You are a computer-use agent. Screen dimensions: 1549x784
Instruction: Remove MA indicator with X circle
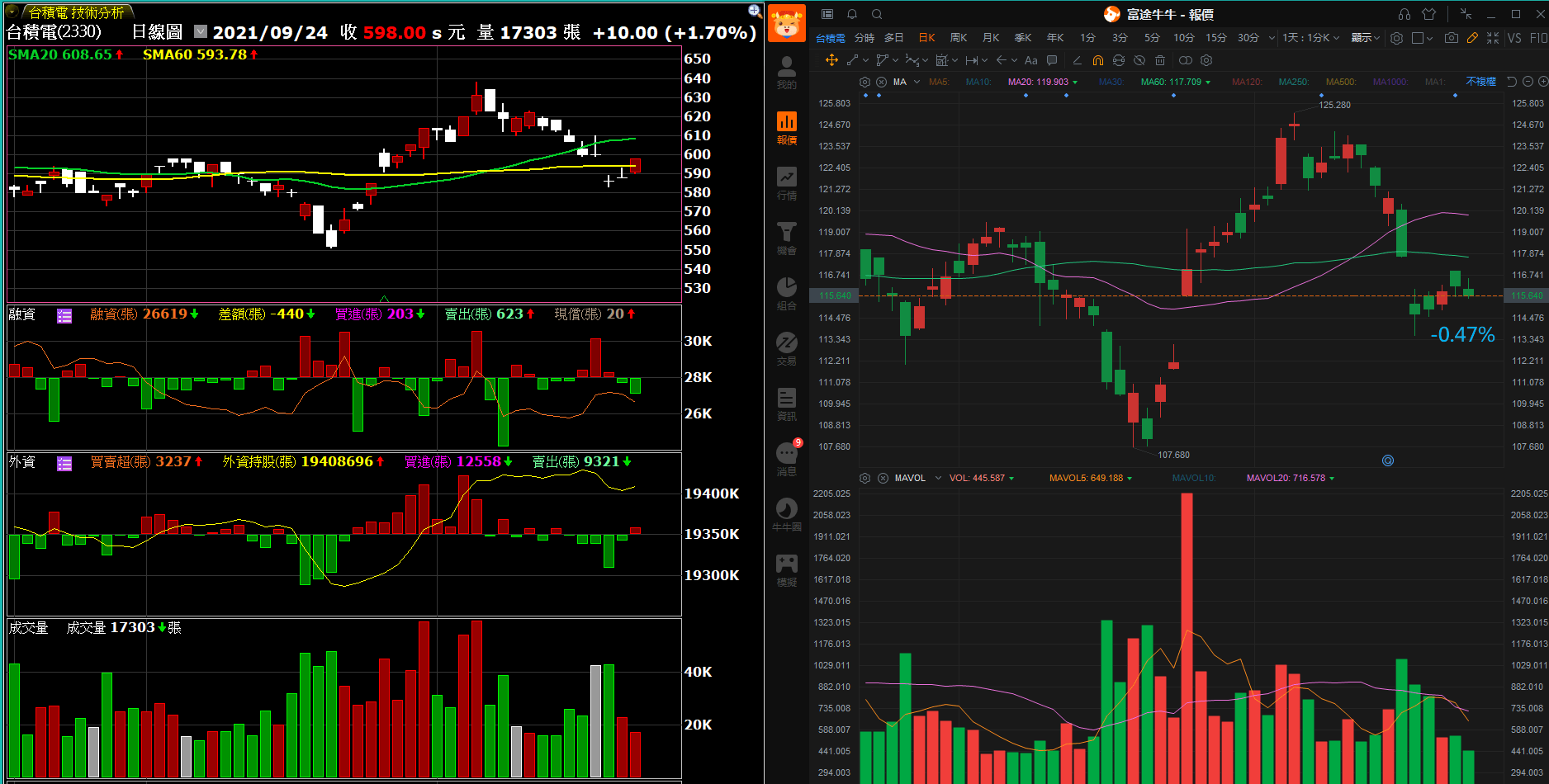tap(881, 82)
